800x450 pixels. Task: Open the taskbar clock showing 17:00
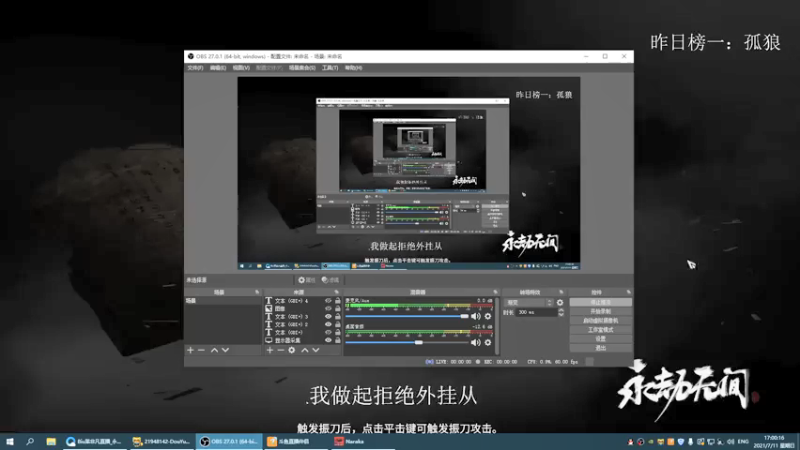pos(774,442)
